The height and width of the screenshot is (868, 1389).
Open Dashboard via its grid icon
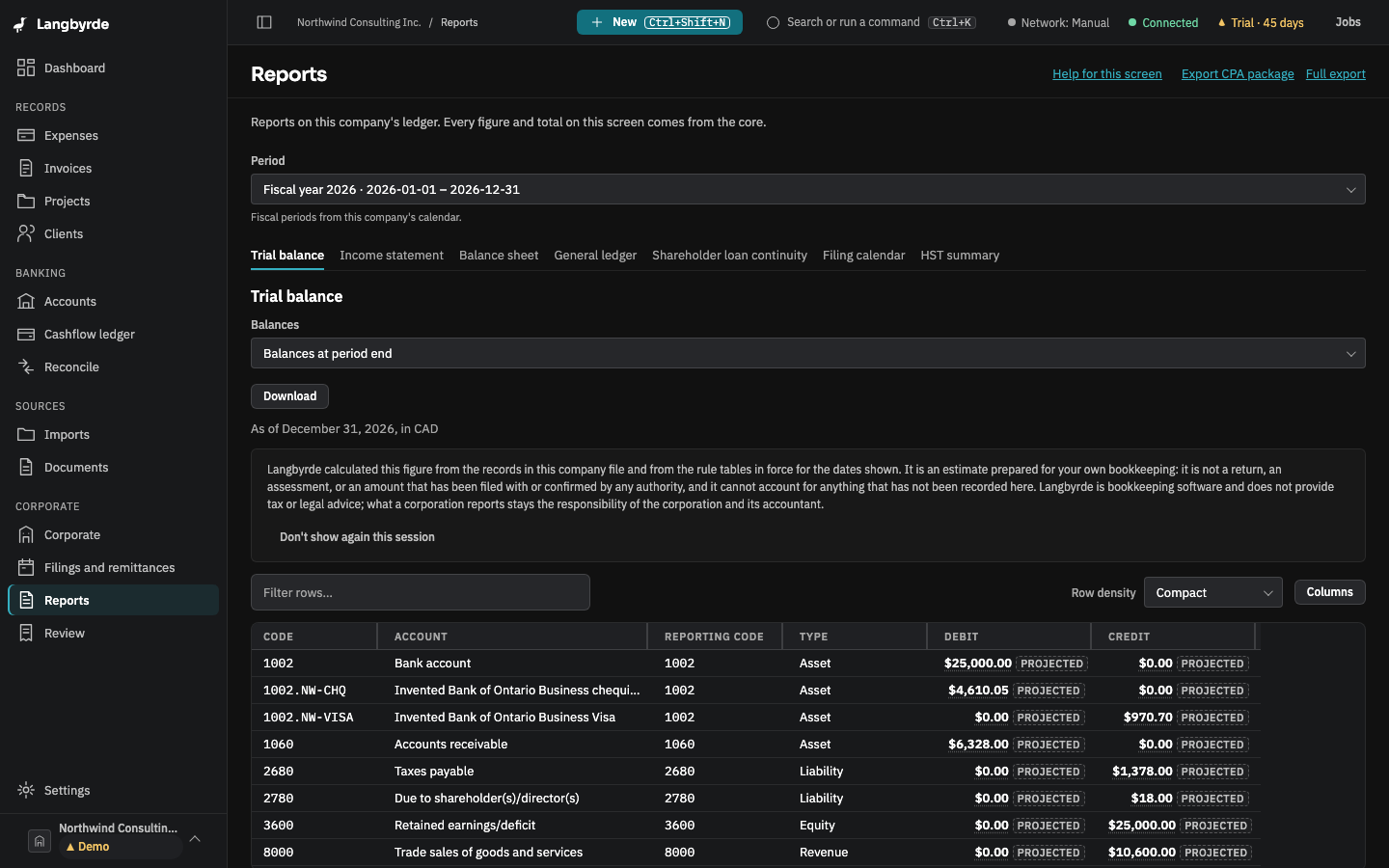click(26, 68)
